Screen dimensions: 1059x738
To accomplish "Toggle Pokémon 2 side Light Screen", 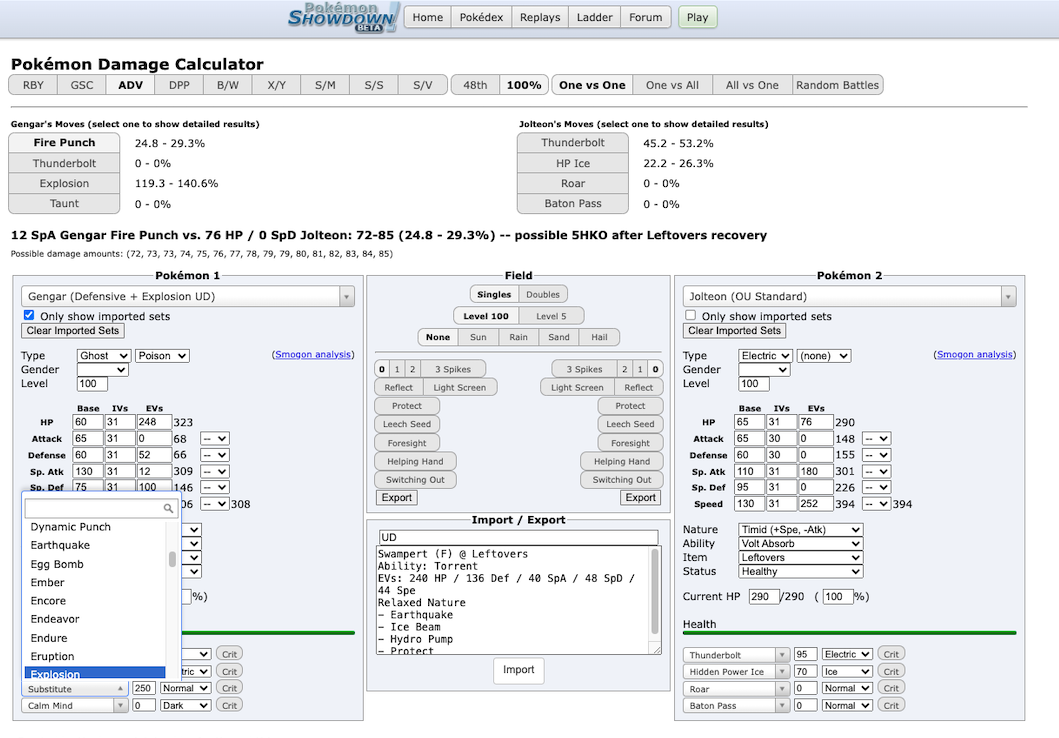I will pos(577,388).
